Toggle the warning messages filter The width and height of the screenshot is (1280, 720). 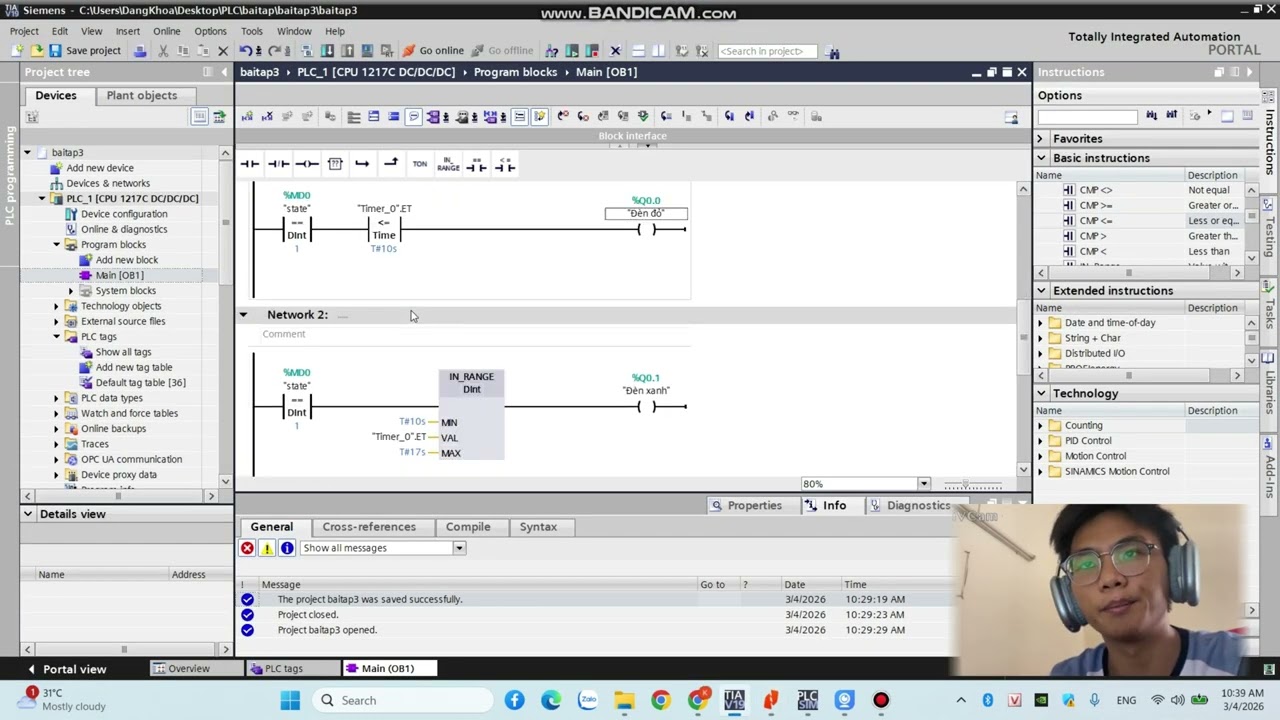tap(267, 548)
